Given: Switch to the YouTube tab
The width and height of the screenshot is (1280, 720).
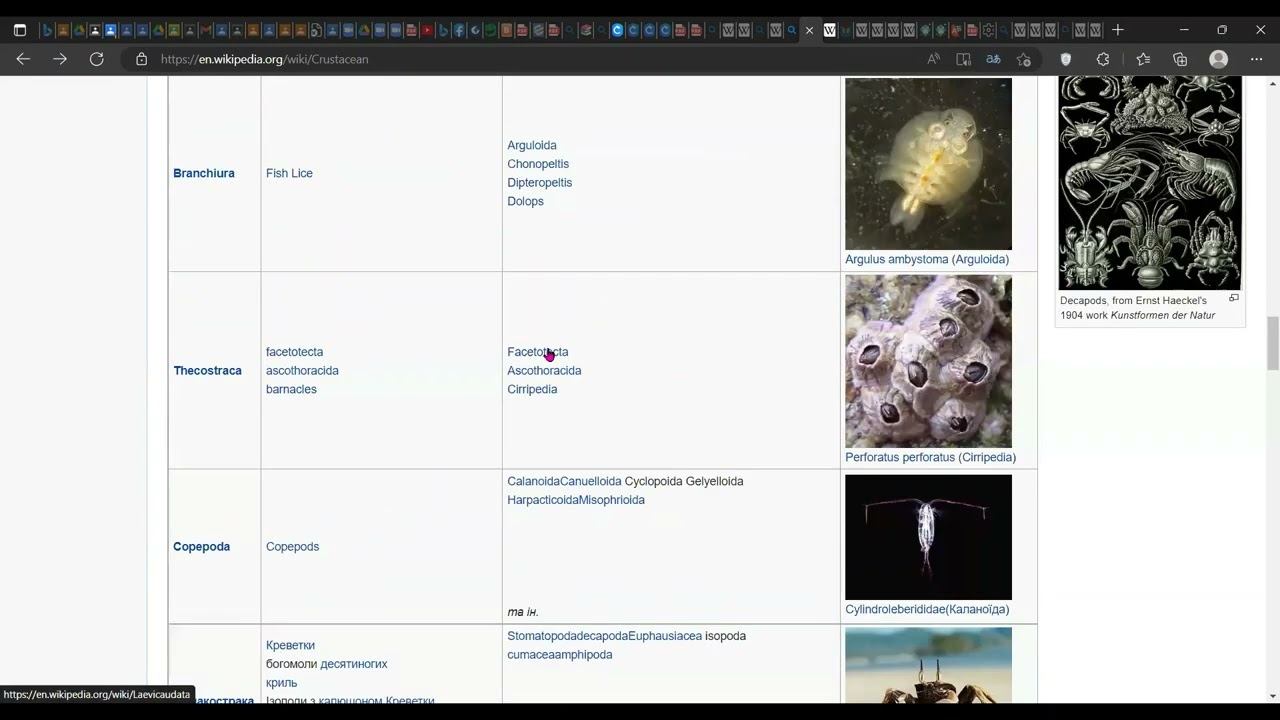Looking at the screenshot, I should pos(427,30).
